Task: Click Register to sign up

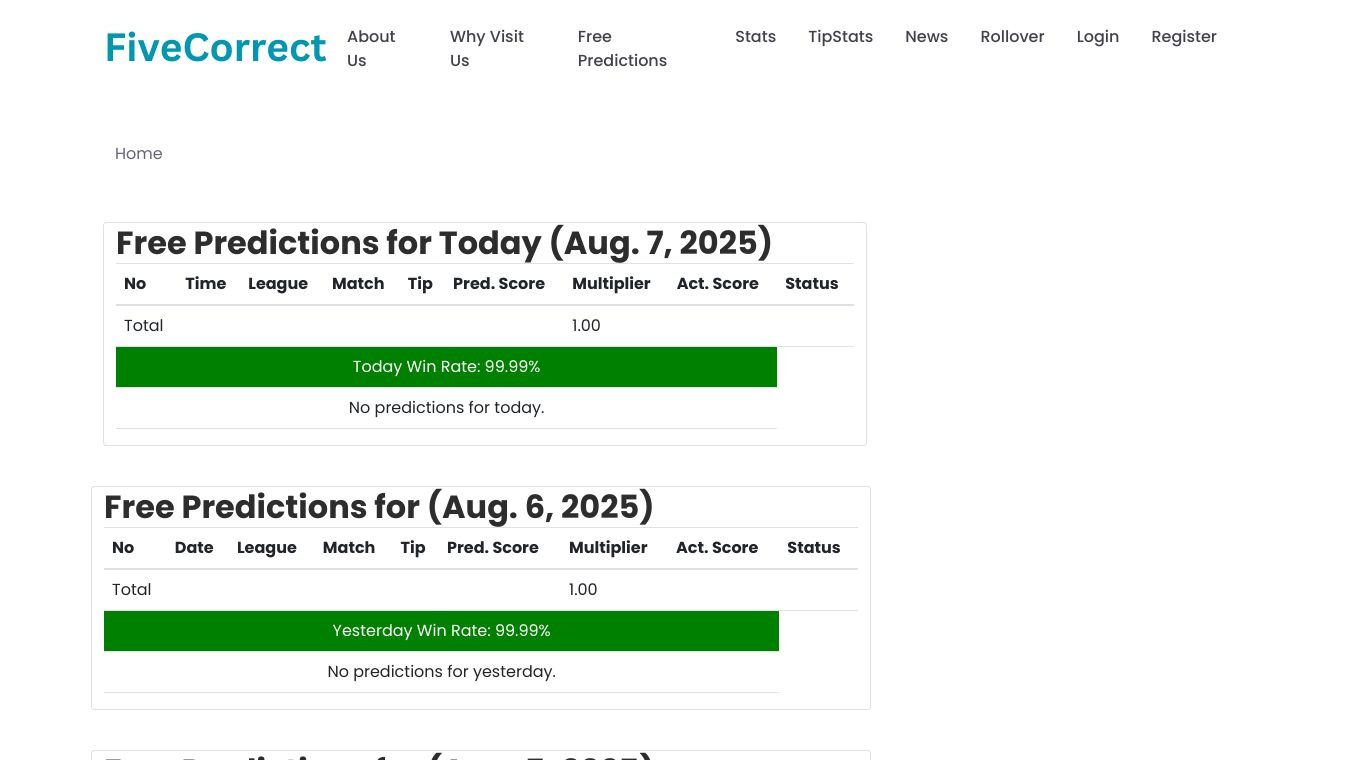Action: point(1183,37)
